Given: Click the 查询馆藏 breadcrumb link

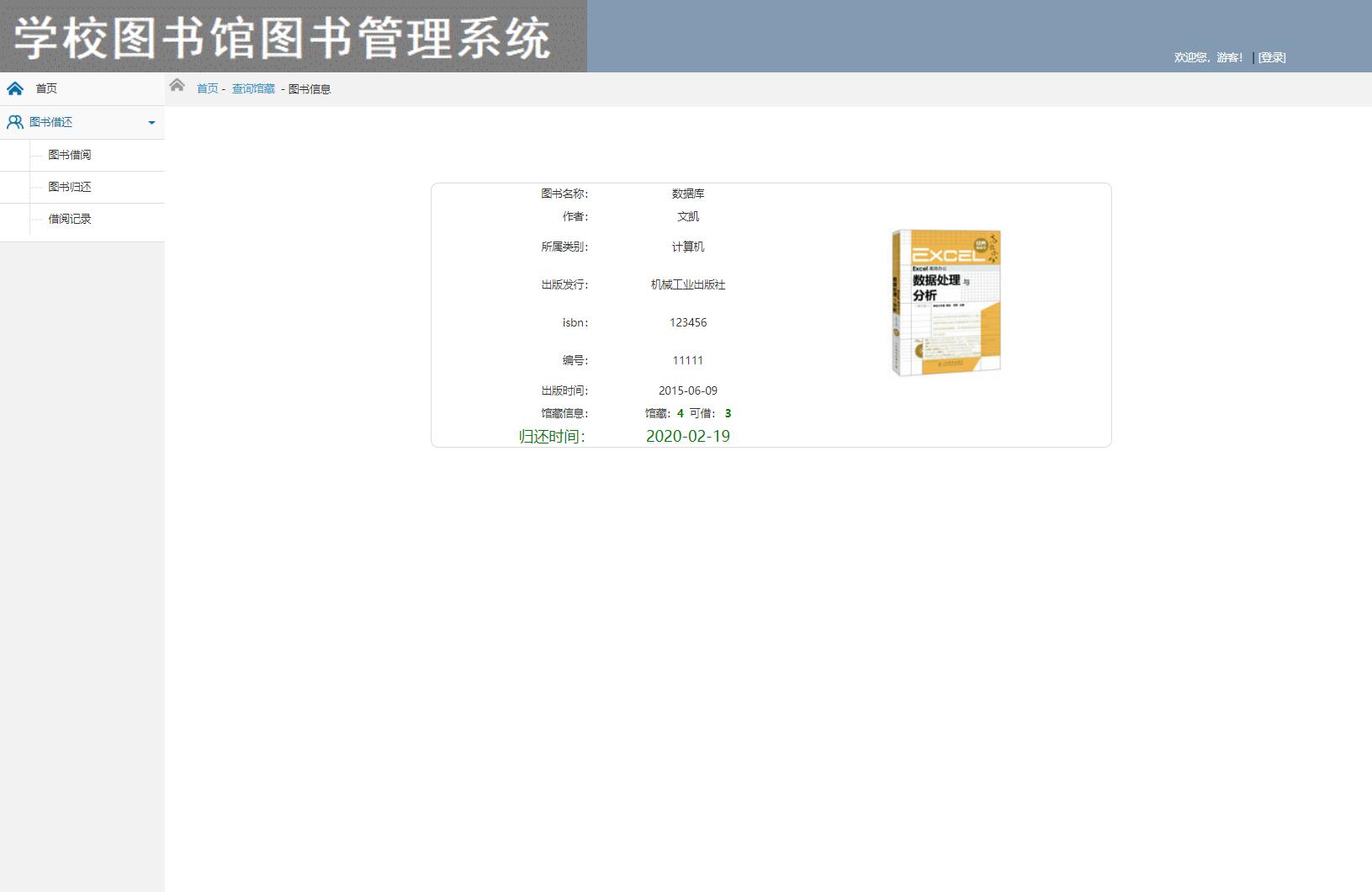Looking at the screenshot, I should click(252, 88).
